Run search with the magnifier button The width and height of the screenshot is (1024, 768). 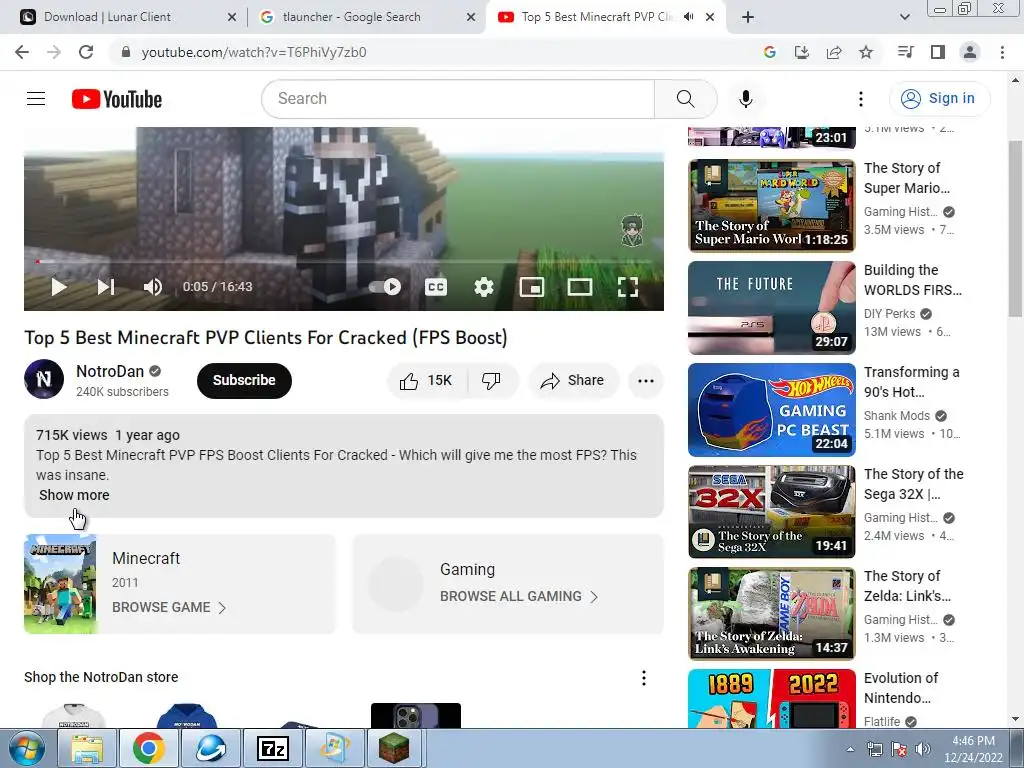point(686,99)
